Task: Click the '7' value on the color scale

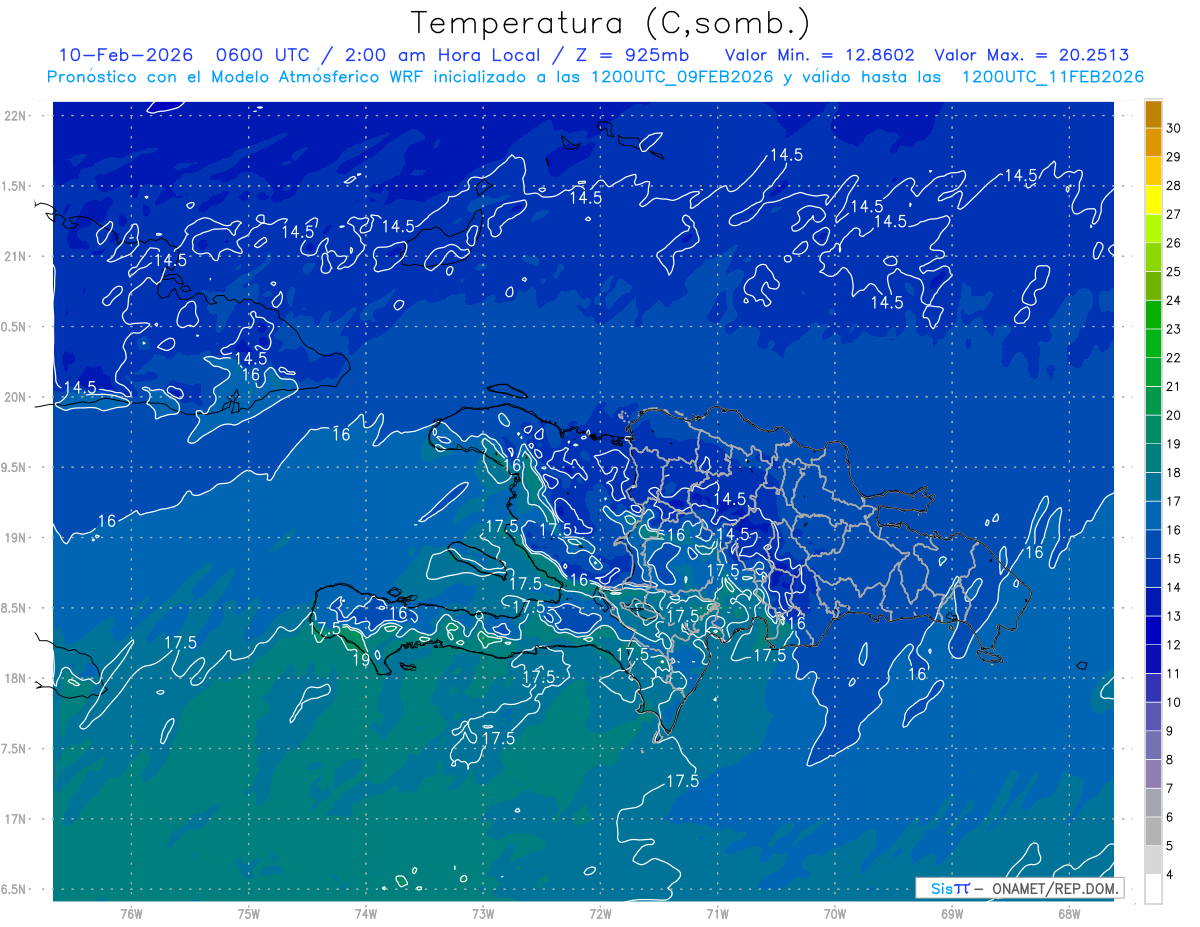Action: [1171, 789]
